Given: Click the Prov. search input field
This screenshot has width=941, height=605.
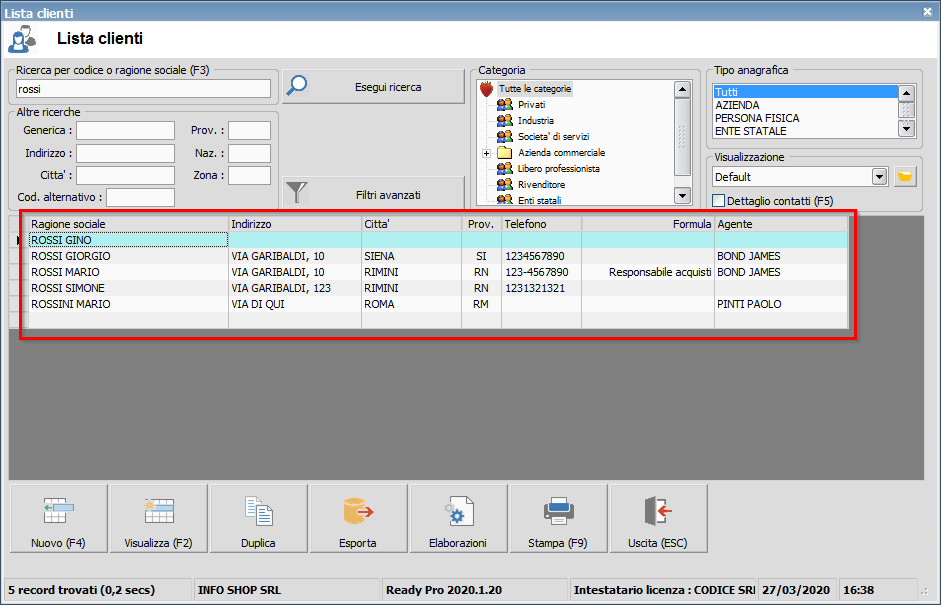Looking at the screenshot, I should coord(250,130).
